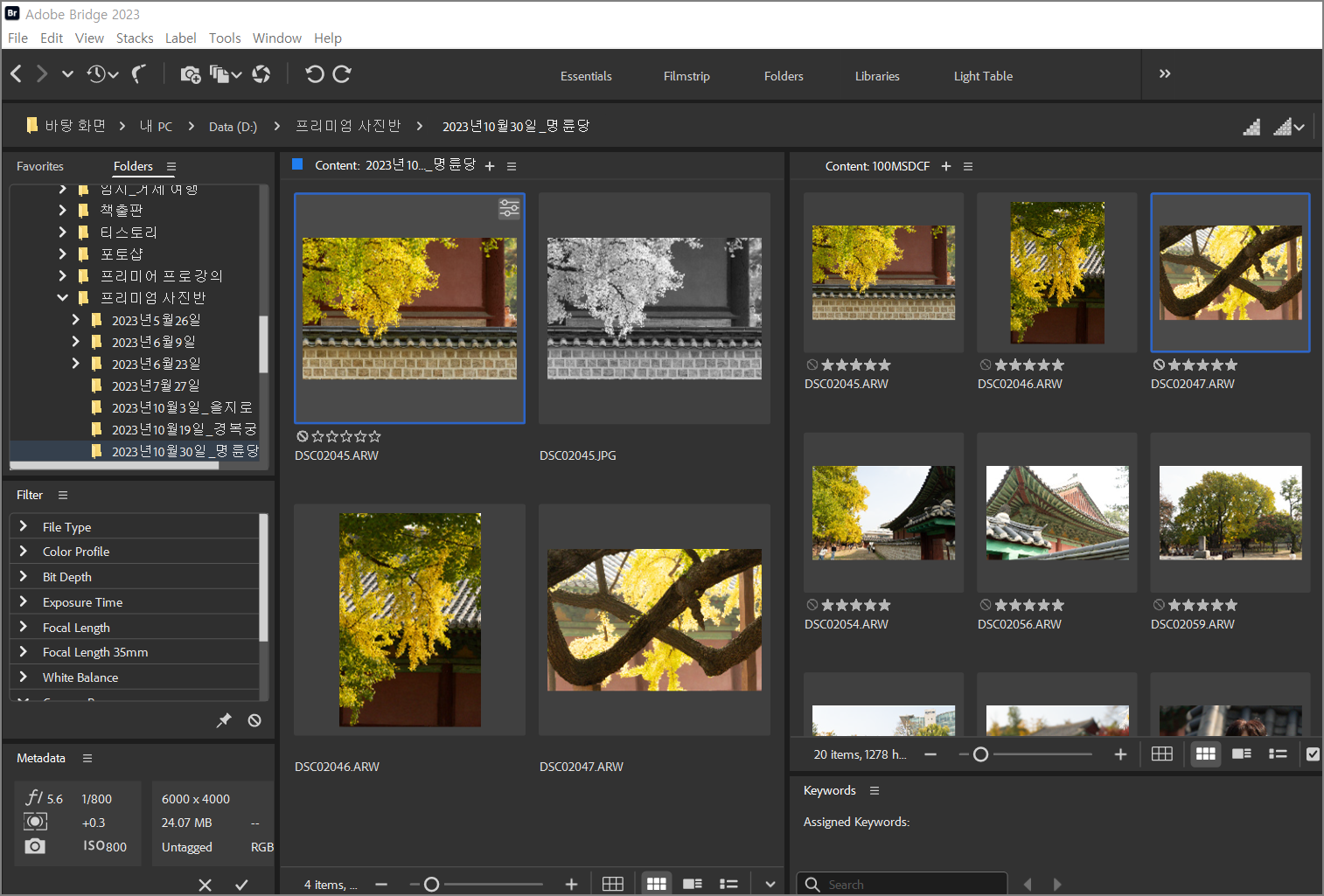The width and height of the screenshot is (1324, 896).
Task: Expand the File Type filter
Action: [x=24, y=526]
